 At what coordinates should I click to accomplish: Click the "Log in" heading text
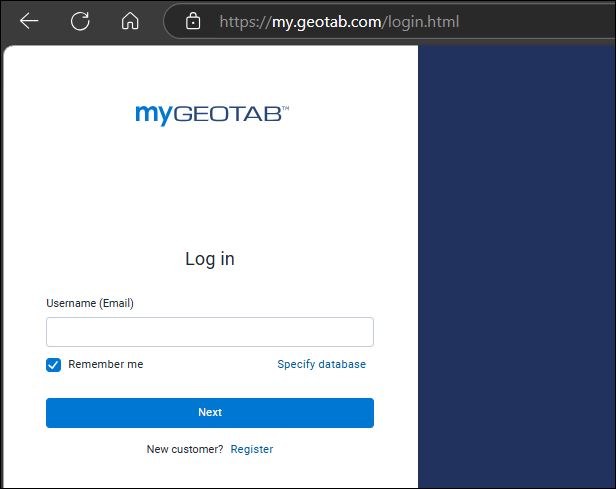210,259
